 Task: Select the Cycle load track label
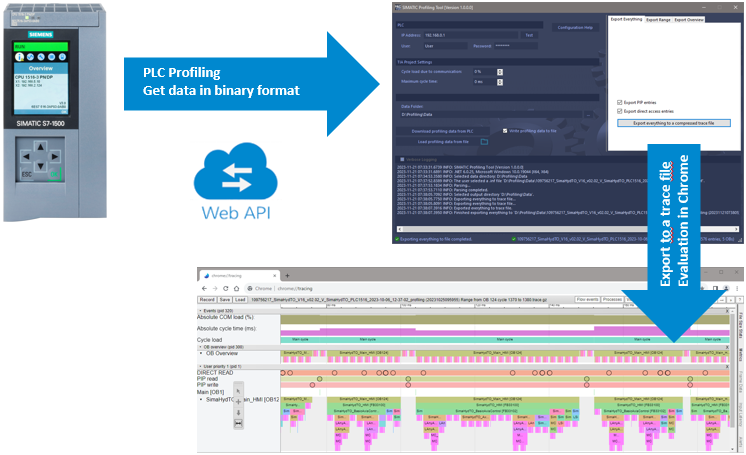209,340
